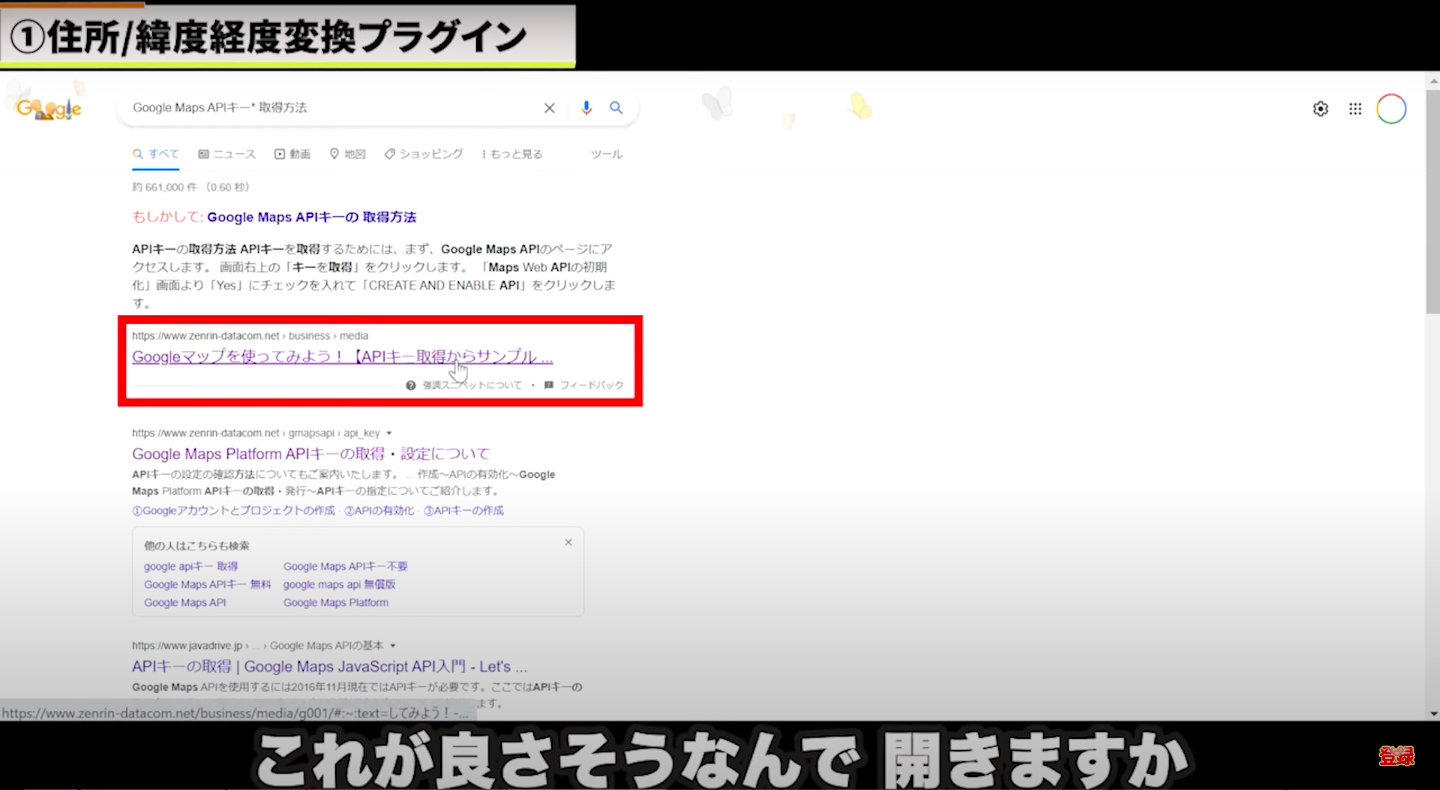The width and height of the screenshot is (1440, 790).
Task: Expand dropdown arrow beside javadrive URL
Action: pos(393,645)
